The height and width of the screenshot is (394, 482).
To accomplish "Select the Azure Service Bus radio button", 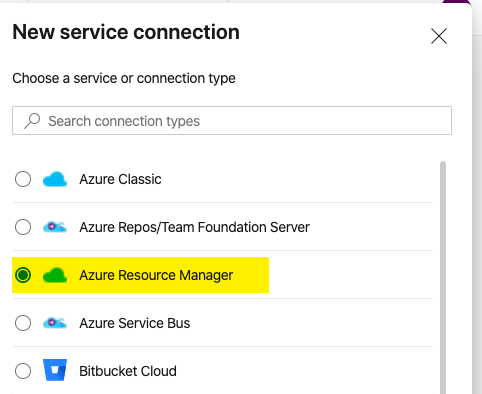I will (23, 323).
